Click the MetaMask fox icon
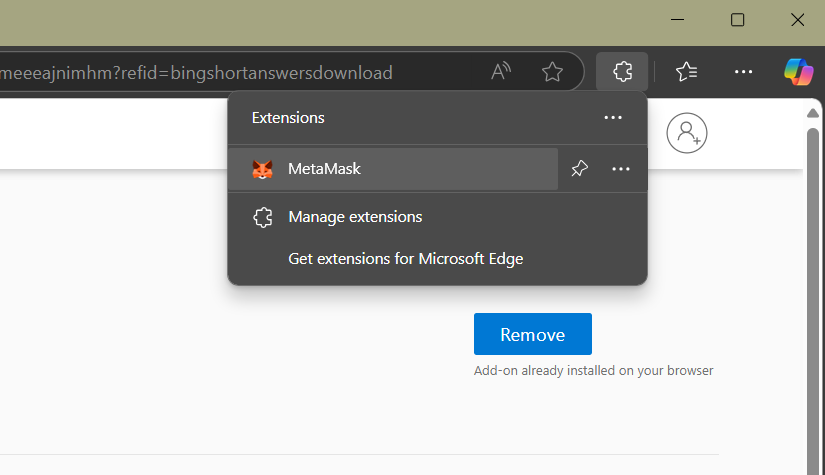Viewport: 825px width, 475px height. [262, 169]
